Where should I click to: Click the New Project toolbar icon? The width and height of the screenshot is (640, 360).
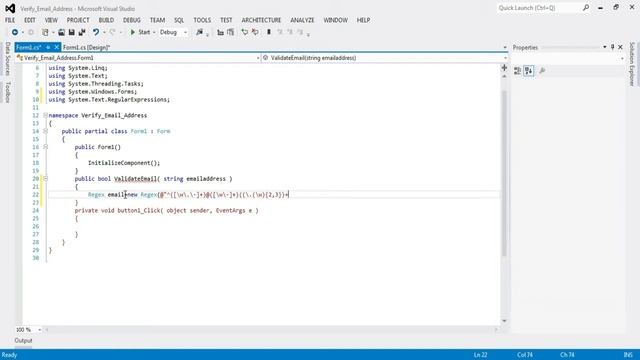(45, 32)
